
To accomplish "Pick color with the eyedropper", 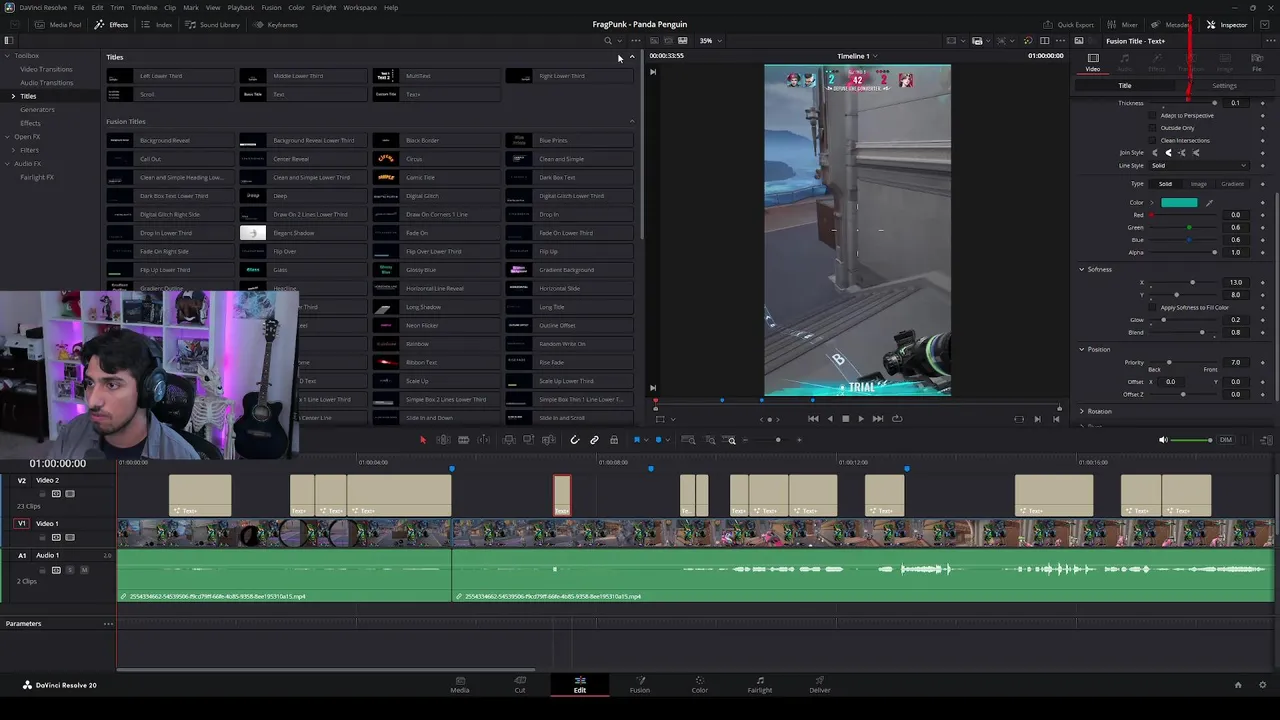I will [x=1209, y=203].
